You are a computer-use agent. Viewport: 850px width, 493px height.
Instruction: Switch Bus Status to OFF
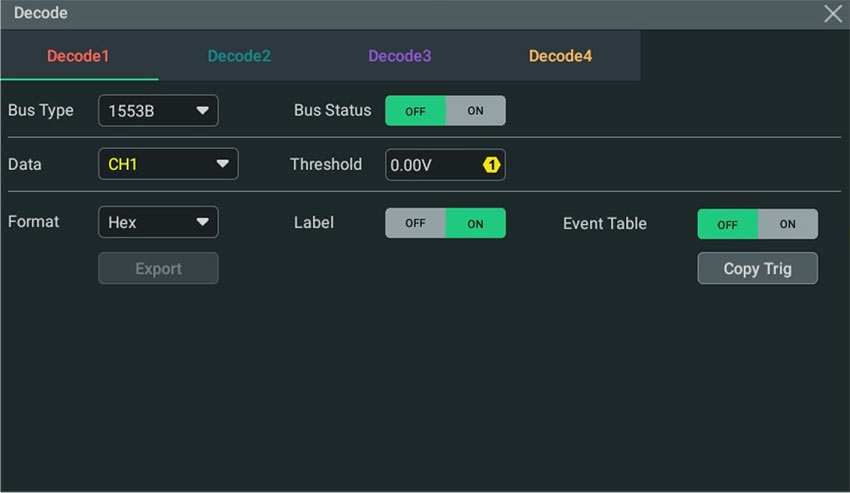click(x=415, y=111)
